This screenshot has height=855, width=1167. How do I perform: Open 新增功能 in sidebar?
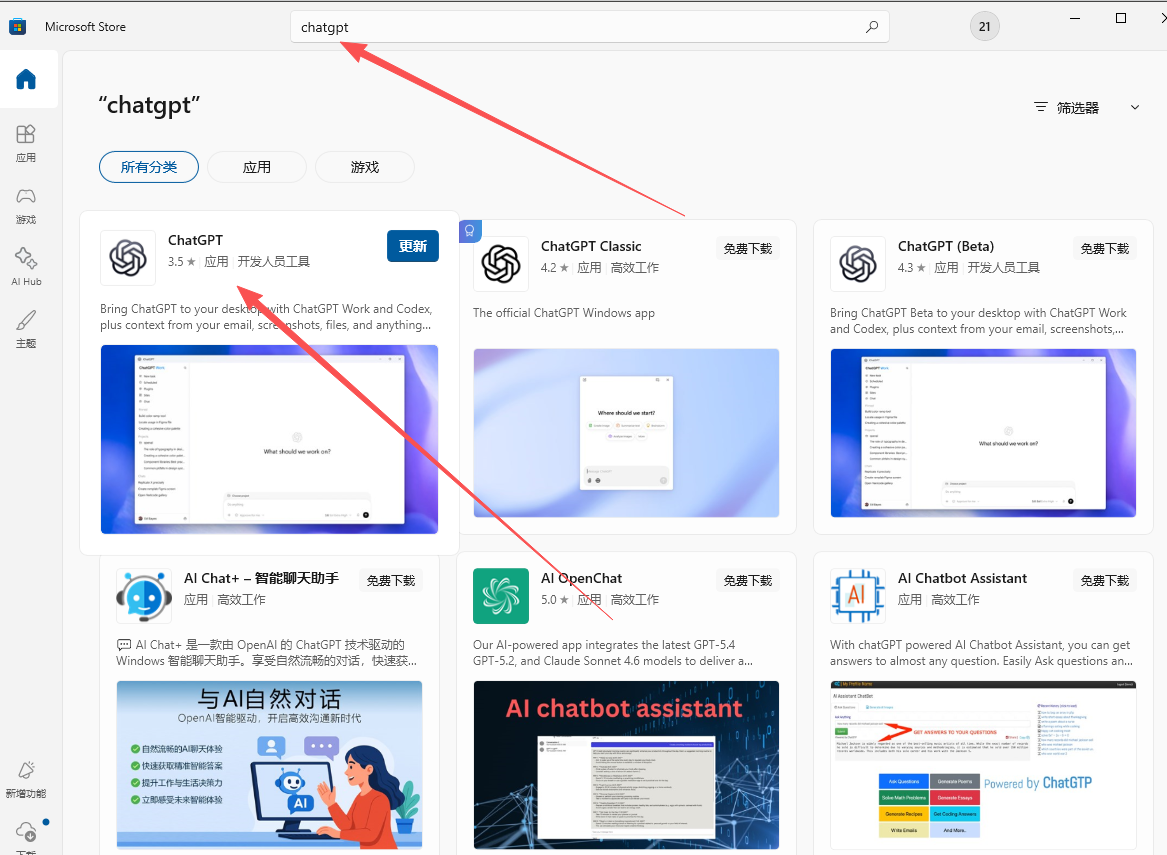[26, 779]
